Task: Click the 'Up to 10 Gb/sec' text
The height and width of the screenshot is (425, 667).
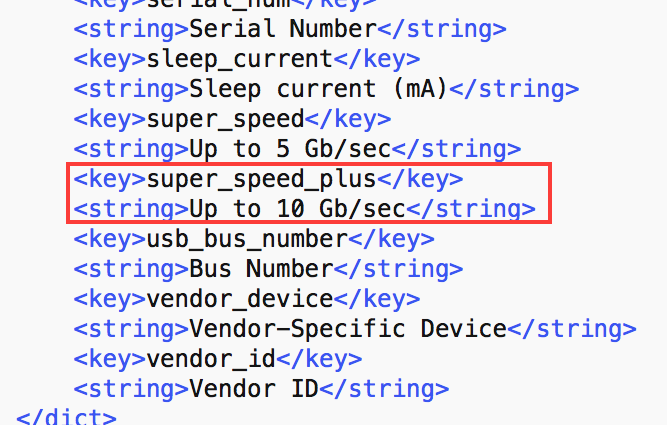Action: pos(296,210)
